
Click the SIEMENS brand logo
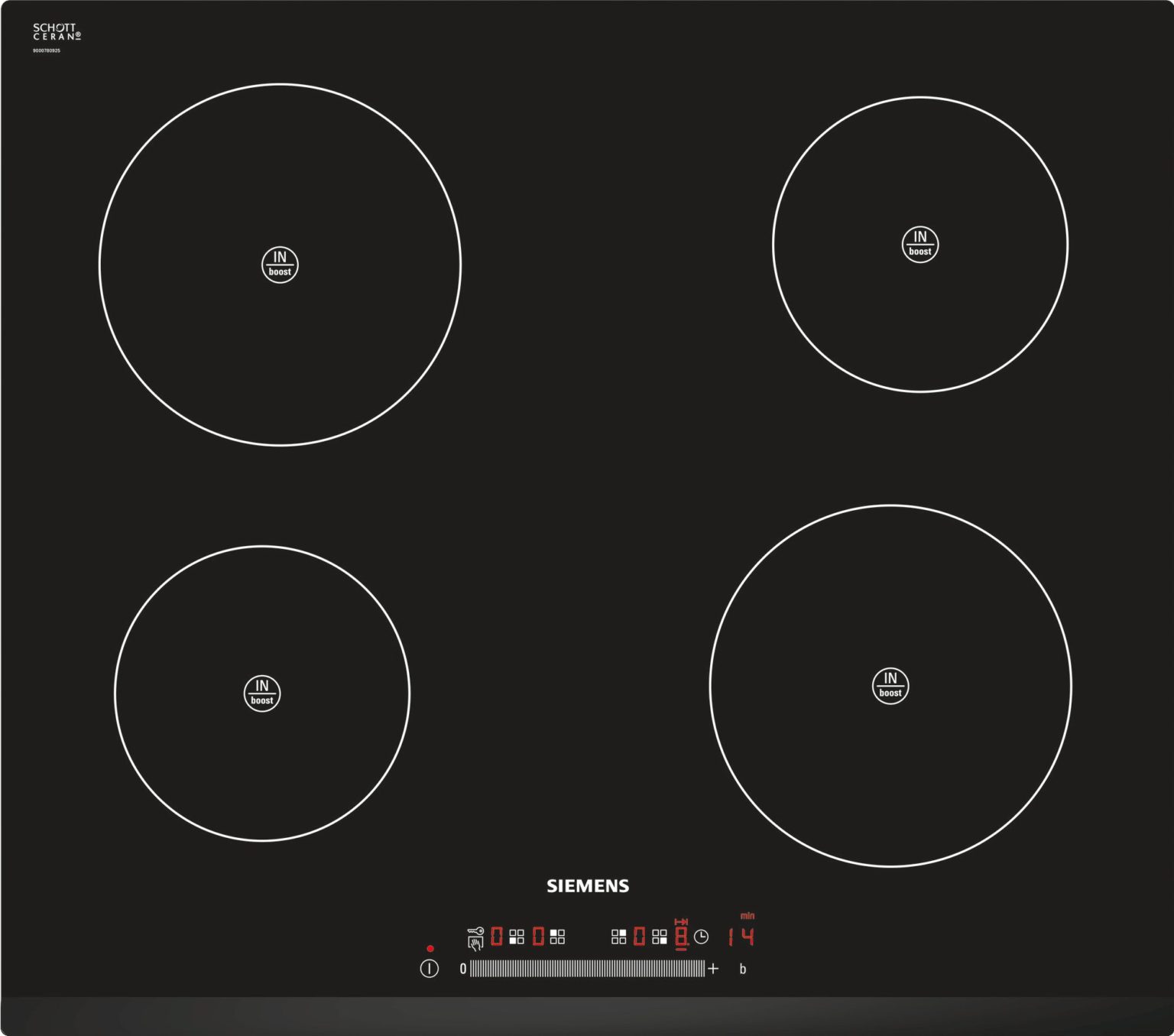pos(588,886)
